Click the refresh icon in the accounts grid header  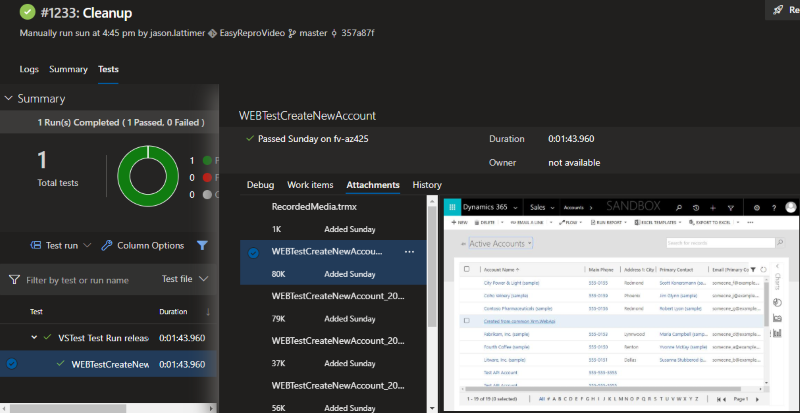pos(763,270)
